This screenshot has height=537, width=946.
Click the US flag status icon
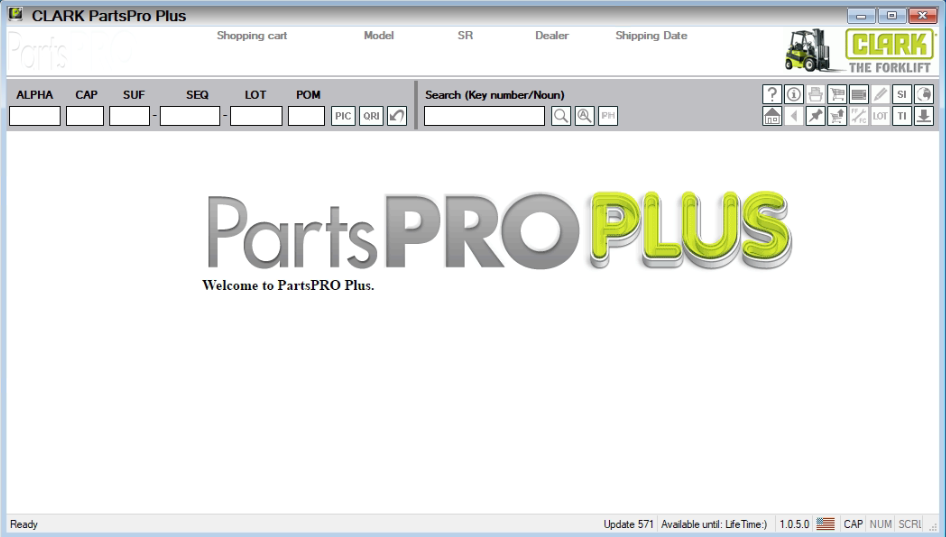[825, 524]
